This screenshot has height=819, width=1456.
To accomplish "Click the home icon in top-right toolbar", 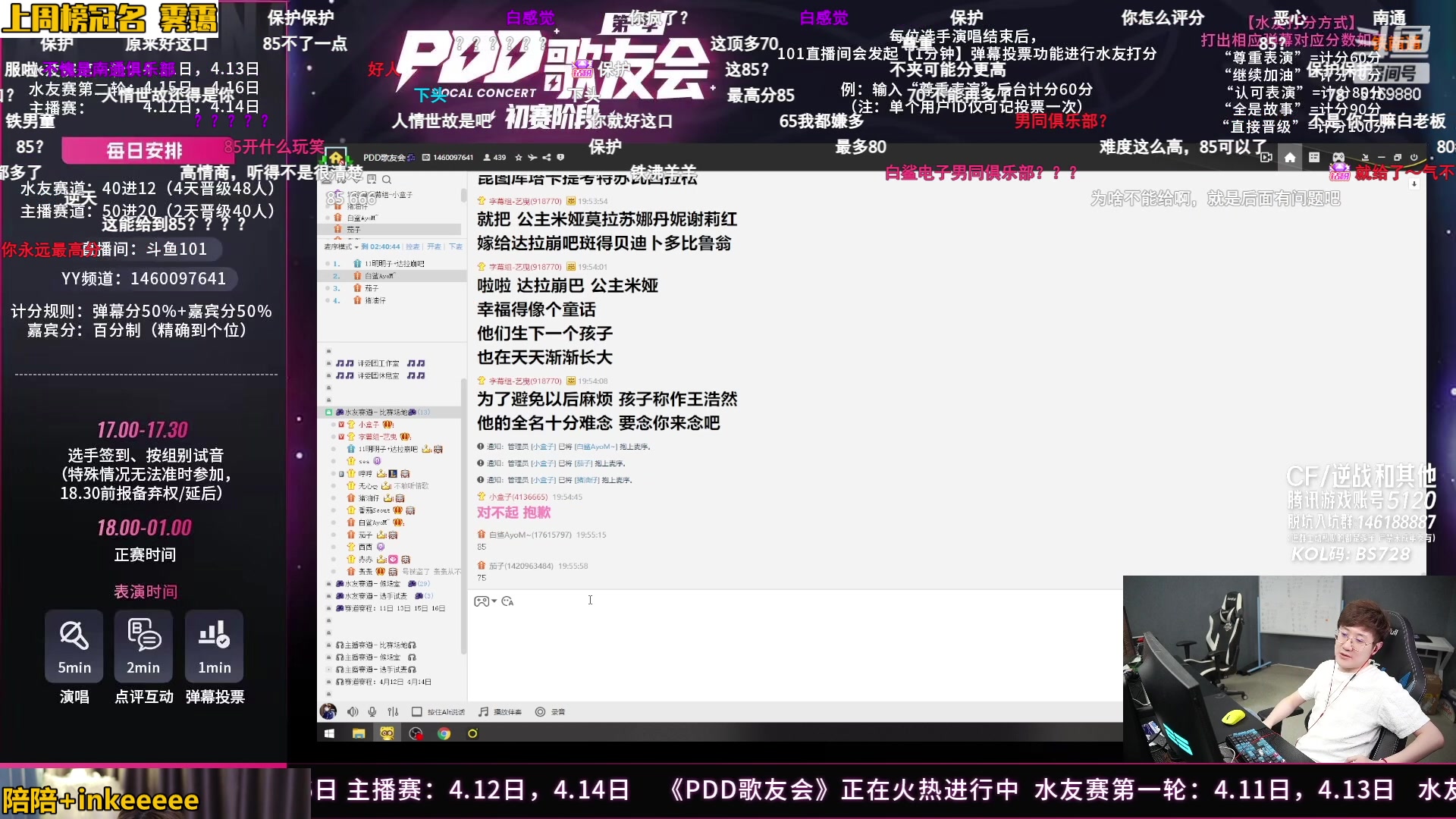I will [x=1290, y=158].
